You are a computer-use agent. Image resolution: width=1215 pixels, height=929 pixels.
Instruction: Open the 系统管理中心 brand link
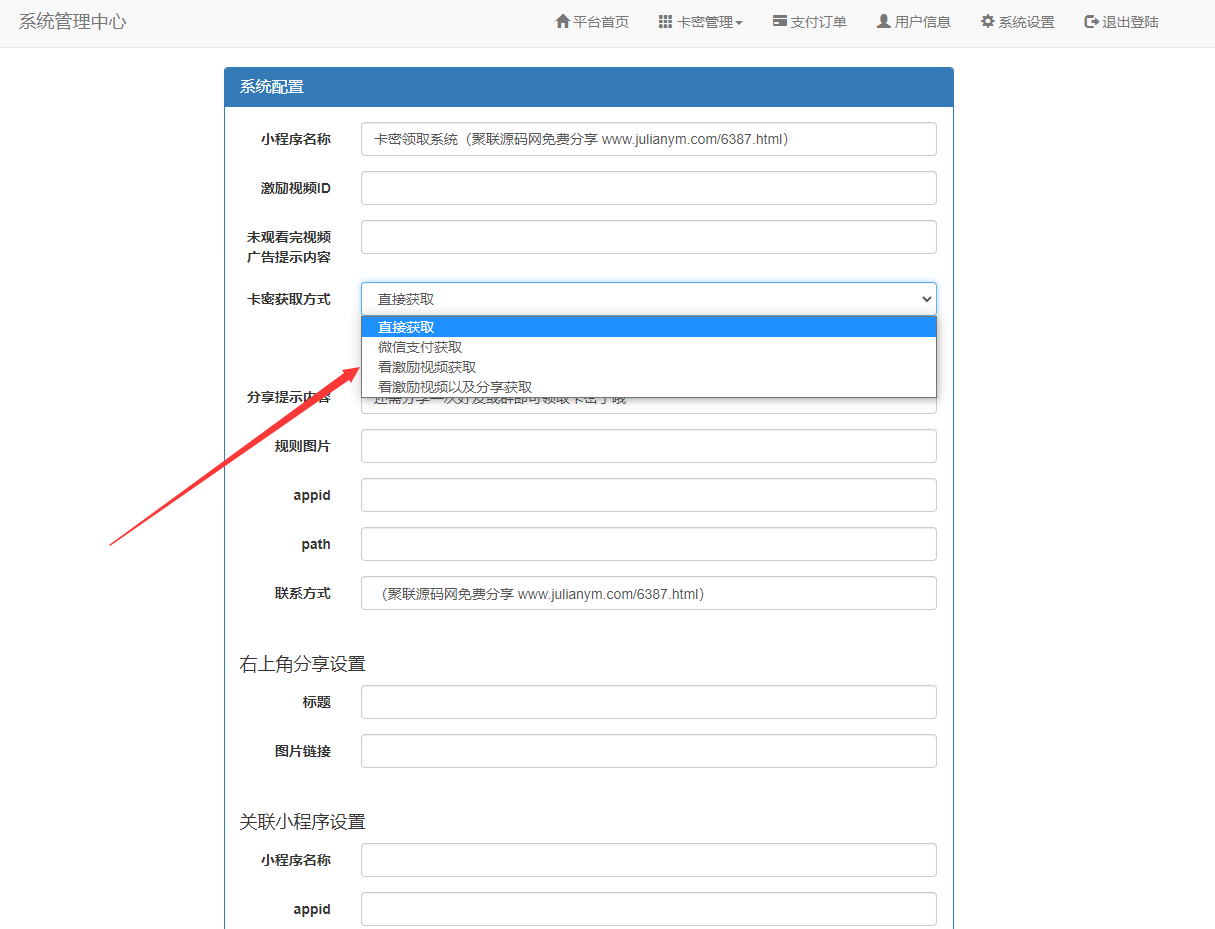73,22
